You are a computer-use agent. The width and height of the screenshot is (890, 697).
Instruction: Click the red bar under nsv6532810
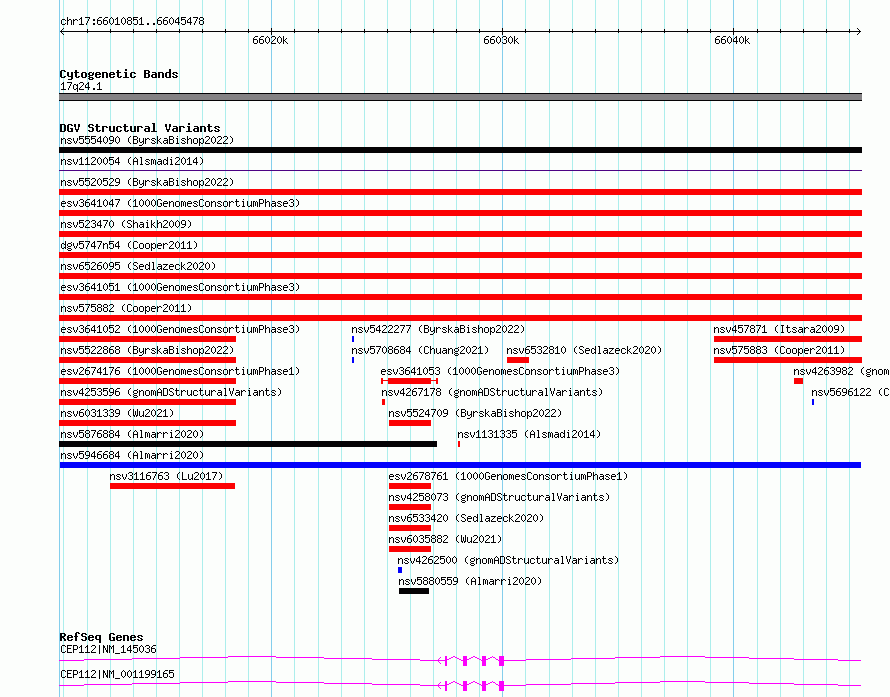518,360
